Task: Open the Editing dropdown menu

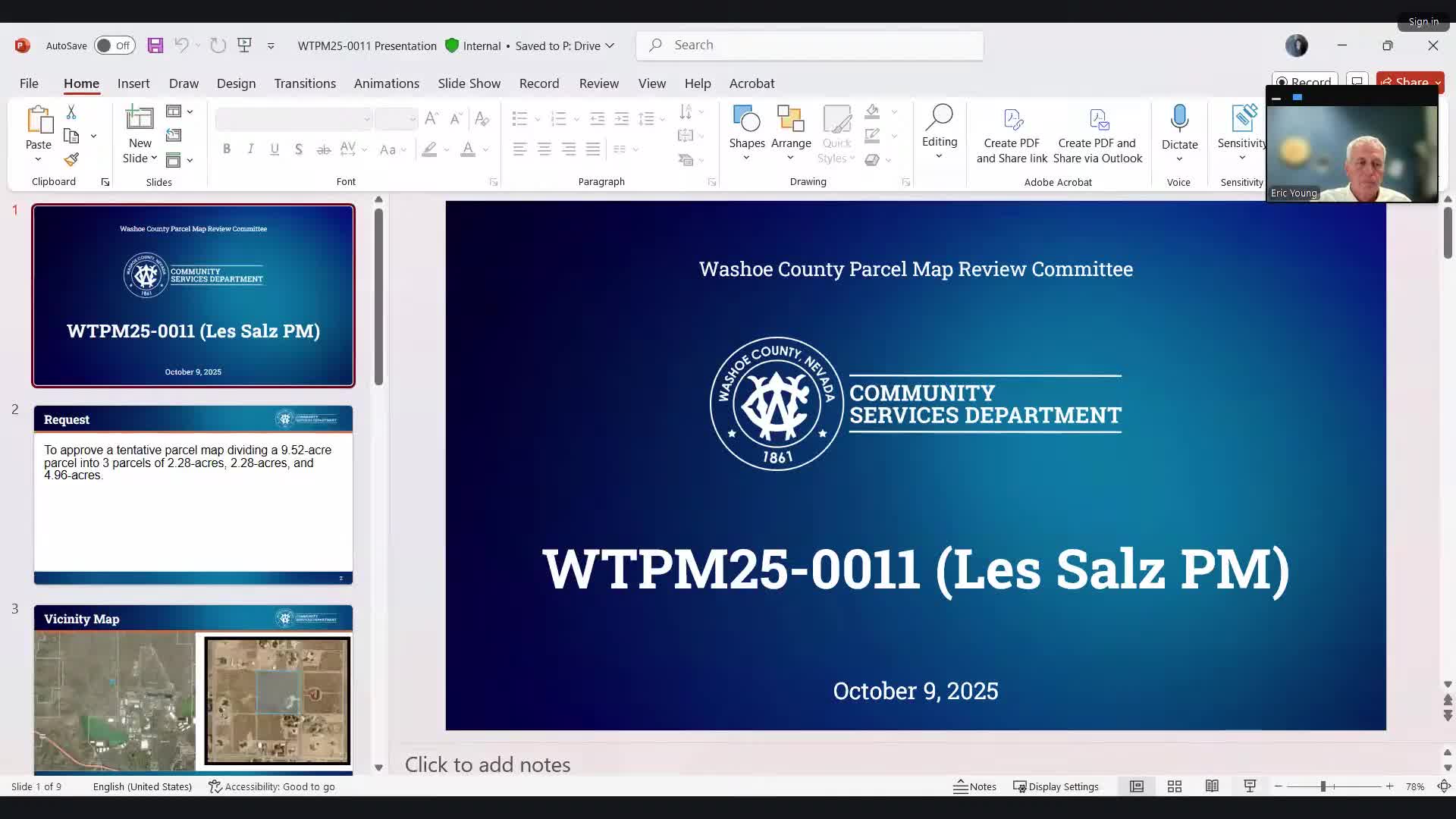Action: (x=939, y=142)
